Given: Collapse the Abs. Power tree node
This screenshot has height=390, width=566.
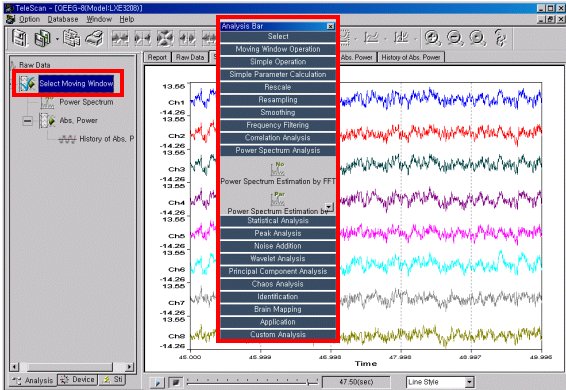Looking at the screenshot, I should pos(27,121).
